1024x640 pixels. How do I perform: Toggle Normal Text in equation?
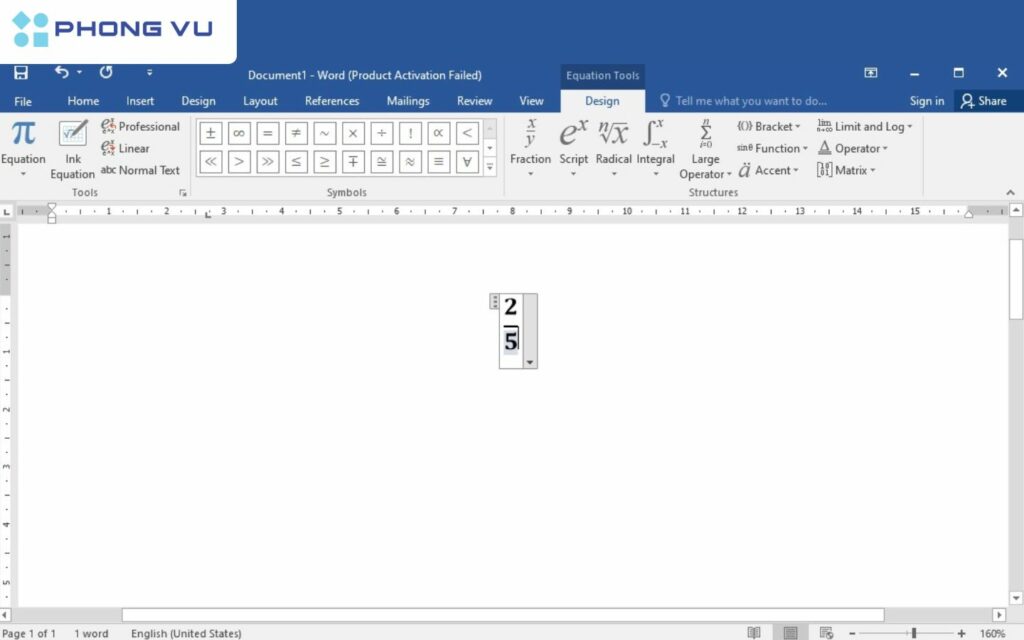[140, 170]
